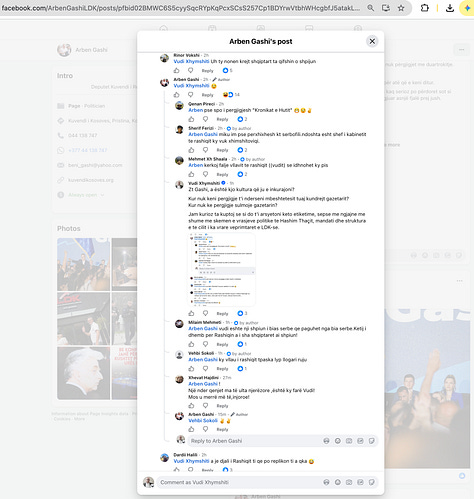Open kuvendikosoves.org link in Intro panel
474x499 pixels.
91,180
